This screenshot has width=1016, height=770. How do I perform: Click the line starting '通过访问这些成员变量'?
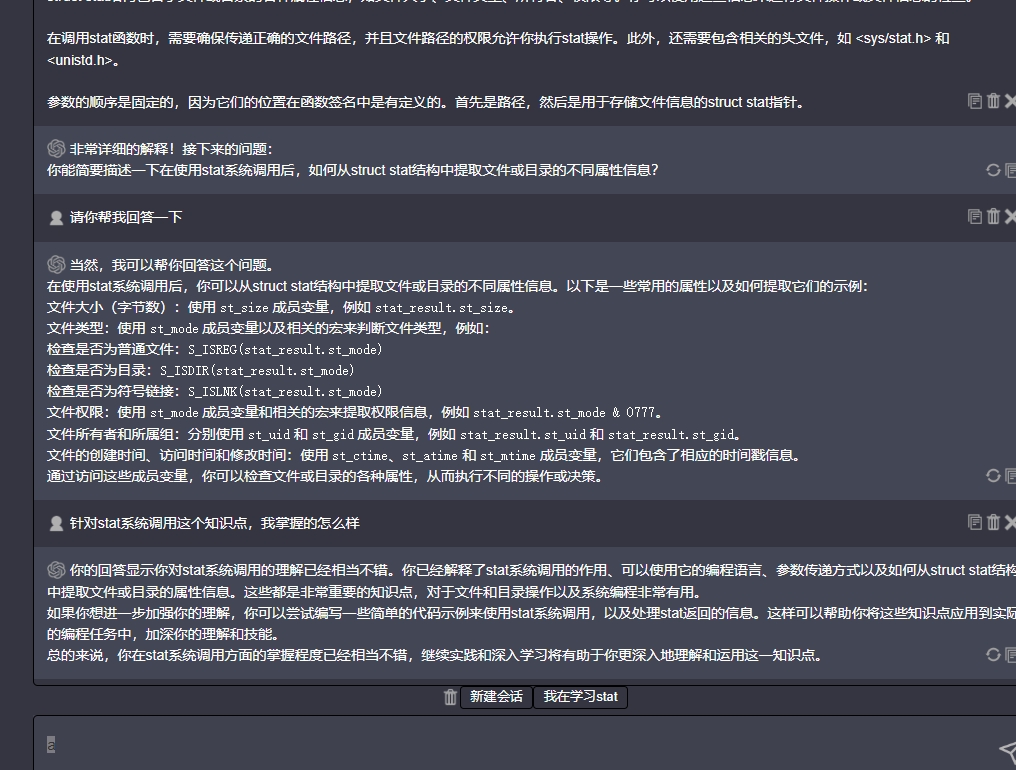325,476
